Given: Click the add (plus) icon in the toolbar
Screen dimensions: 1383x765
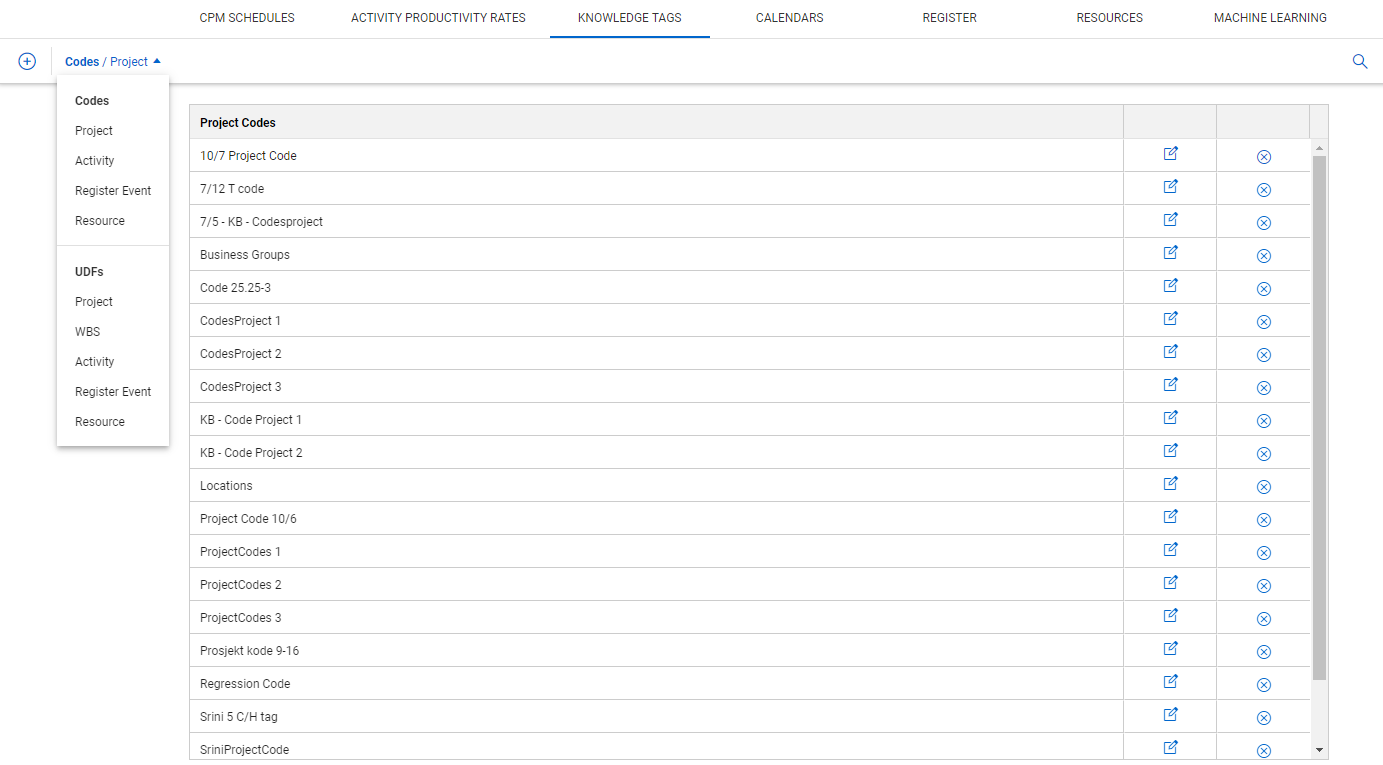Looking at the screenshot, I should pyautogui.click(x=26, y=61).
